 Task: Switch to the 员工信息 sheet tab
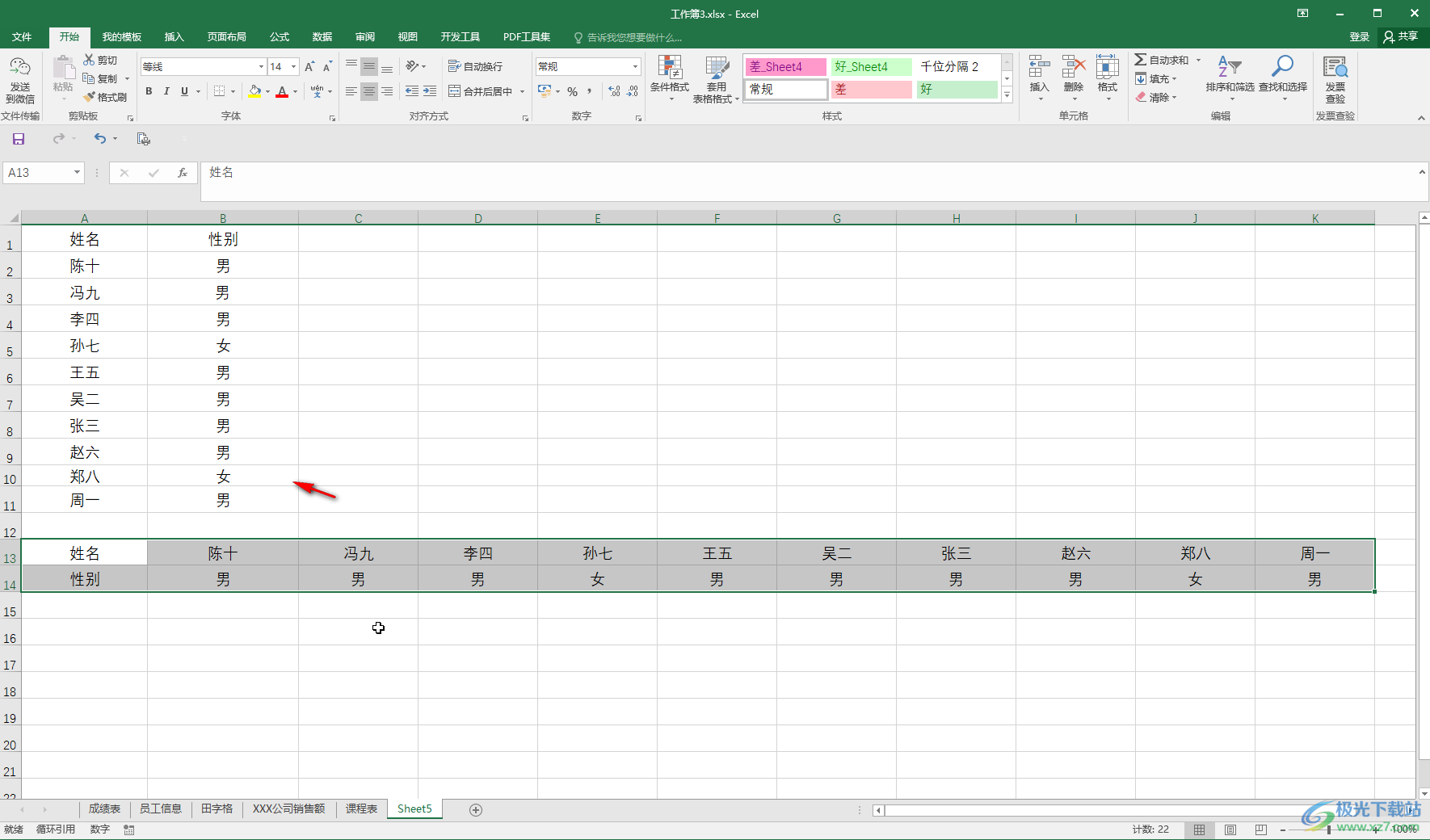(160, 808)
